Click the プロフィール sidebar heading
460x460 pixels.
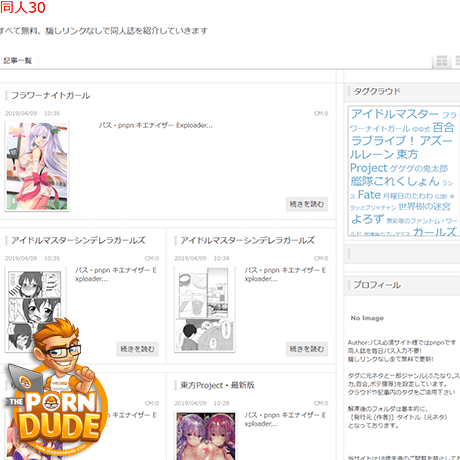pos(377,285)
